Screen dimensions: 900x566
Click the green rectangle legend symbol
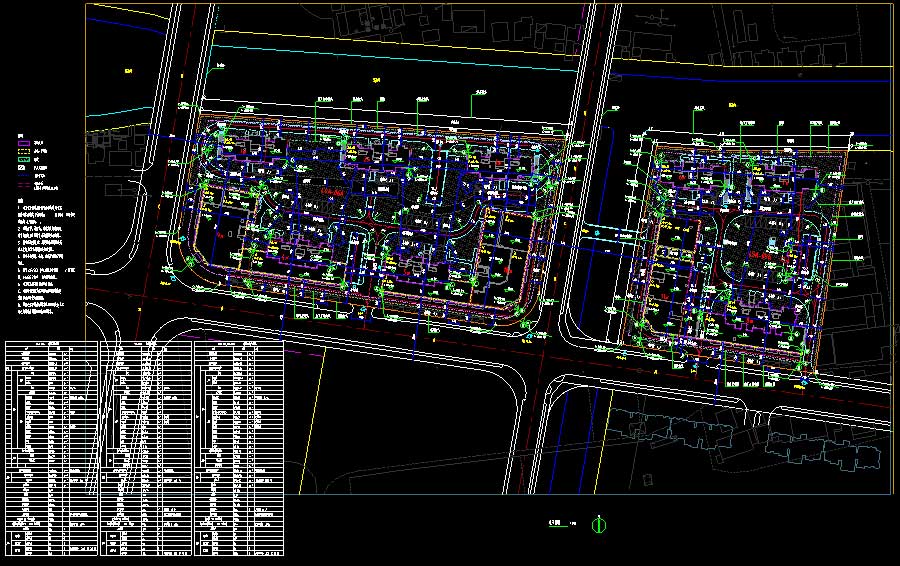click(25, 159)
